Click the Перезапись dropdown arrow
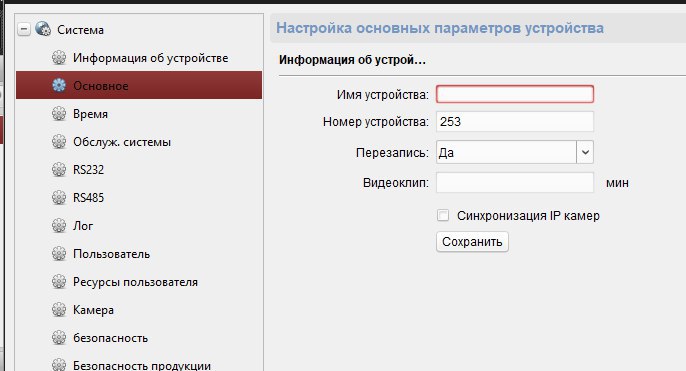Screen dimensions: 686x371 (x=585, y=152)
